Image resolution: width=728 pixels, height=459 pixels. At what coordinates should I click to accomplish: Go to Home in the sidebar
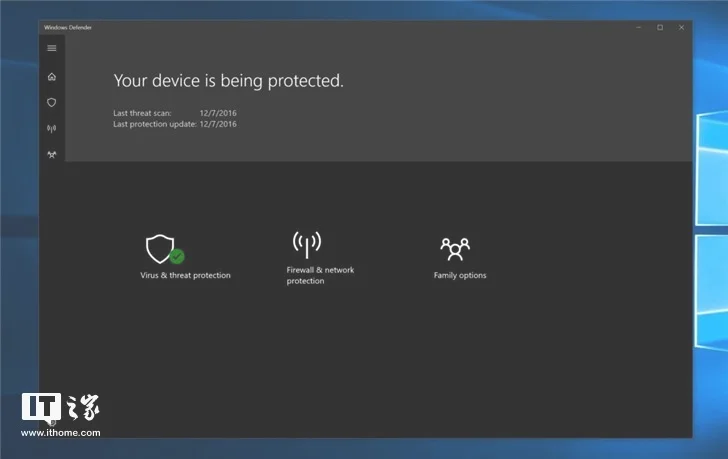[x=52, y=77]
